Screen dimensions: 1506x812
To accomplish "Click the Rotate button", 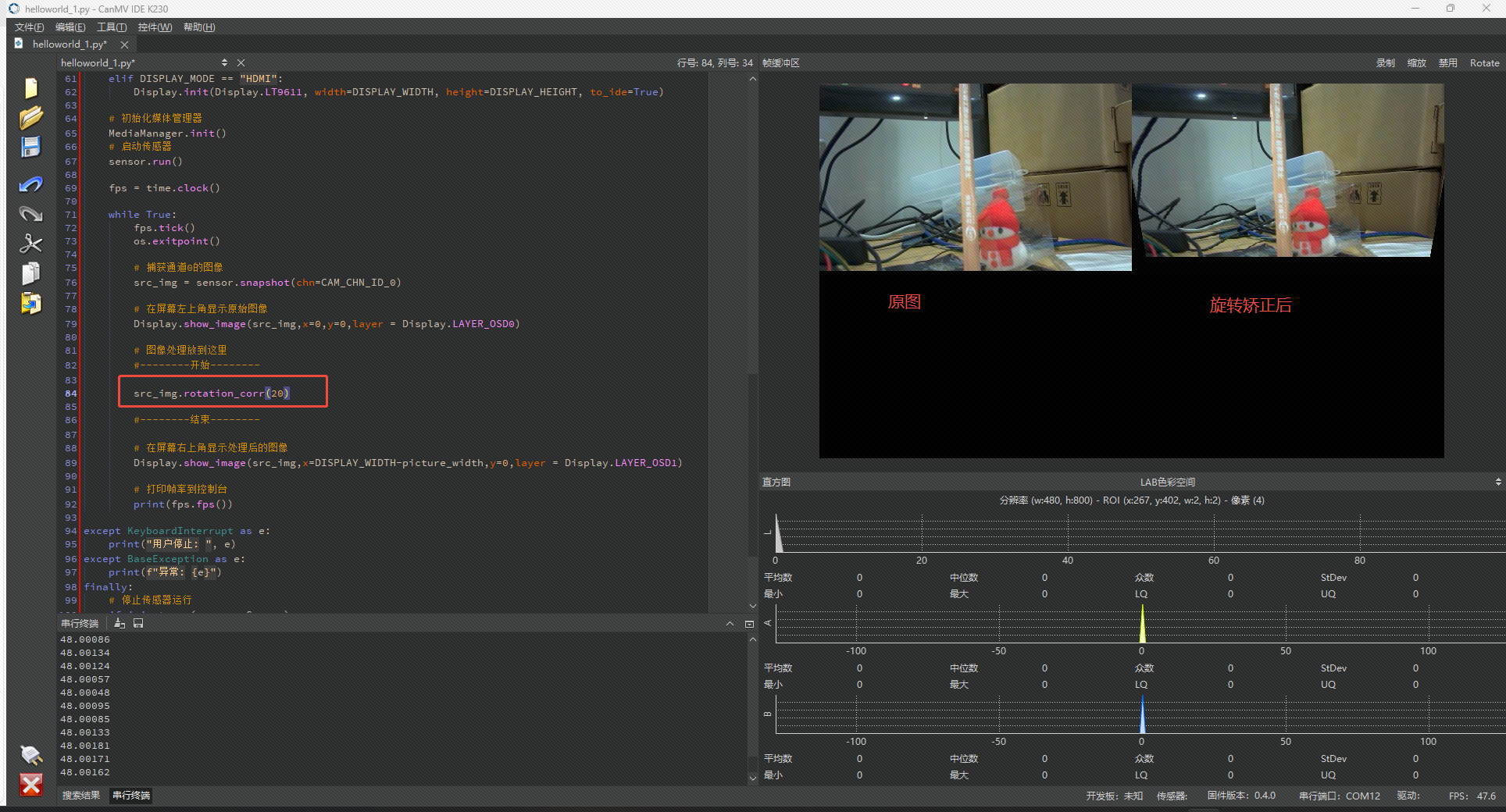I will (1484, 63).
